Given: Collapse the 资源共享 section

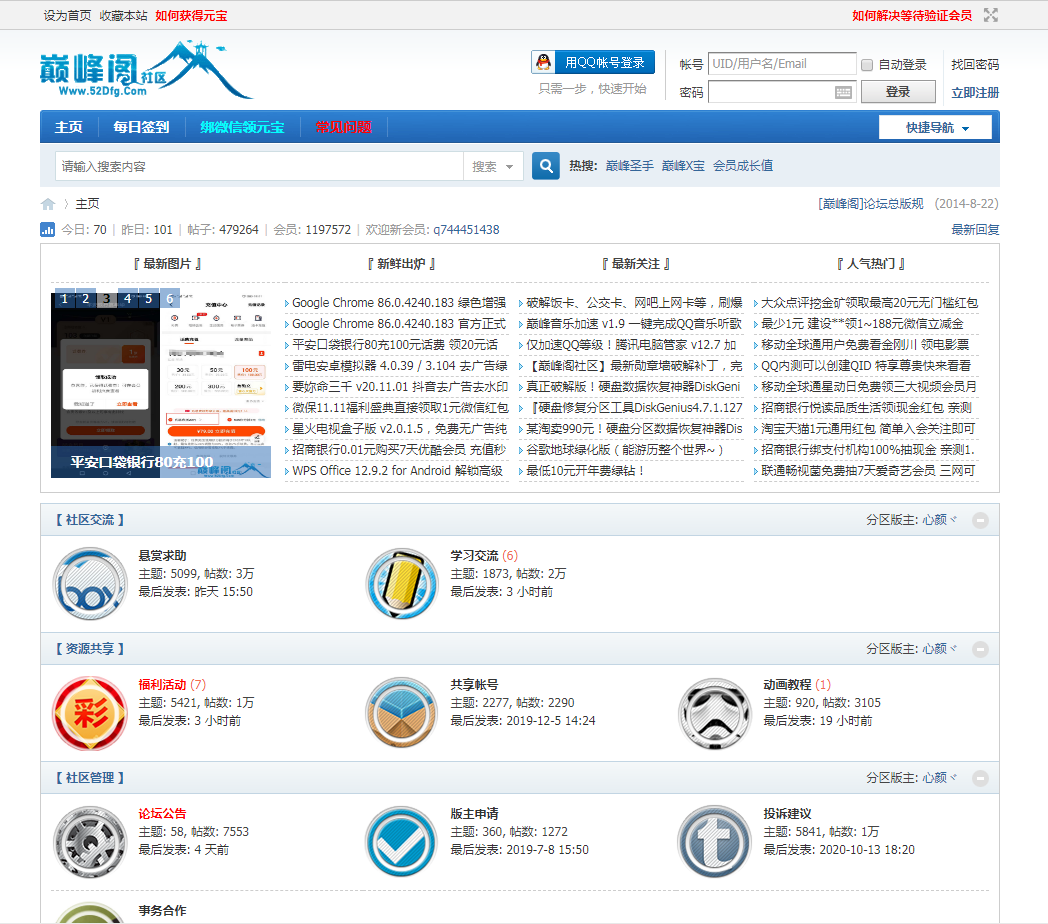Looking at the screenshot, I should tap(981, 649).
